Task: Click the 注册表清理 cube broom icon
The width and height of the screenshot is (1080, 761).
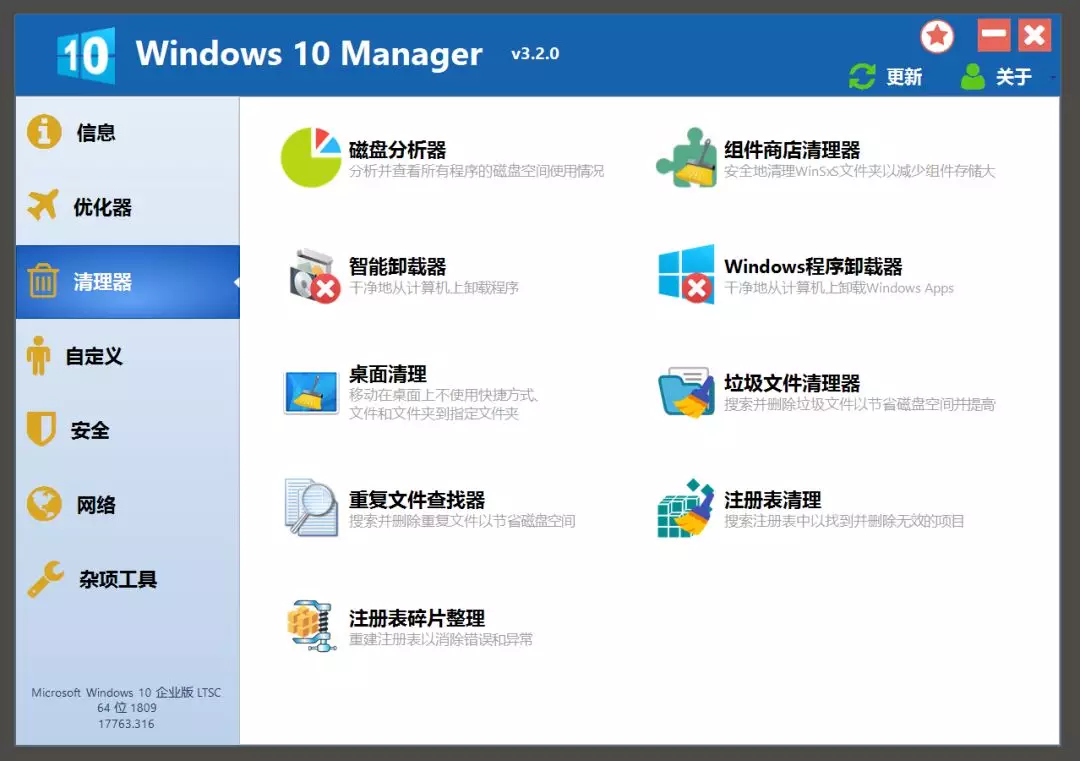Action: click(x=686, y=508)
